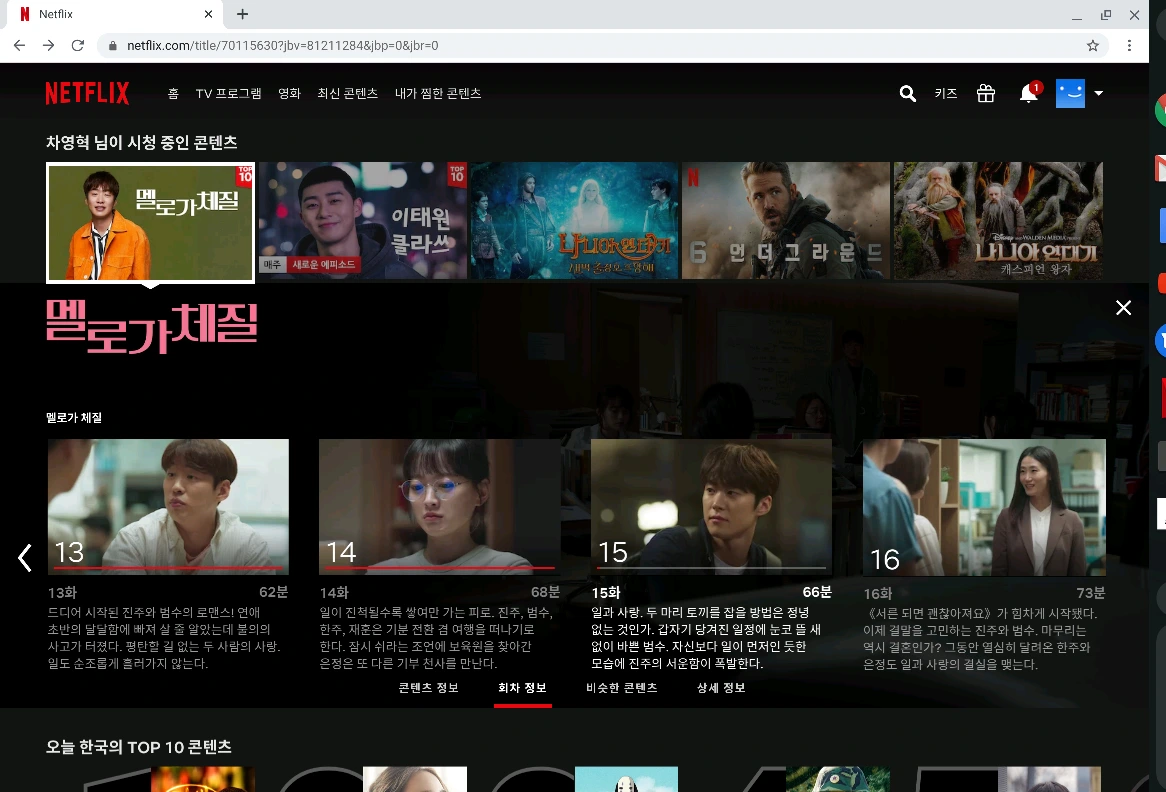Click the 16화 episode title

tap(877, 593)
